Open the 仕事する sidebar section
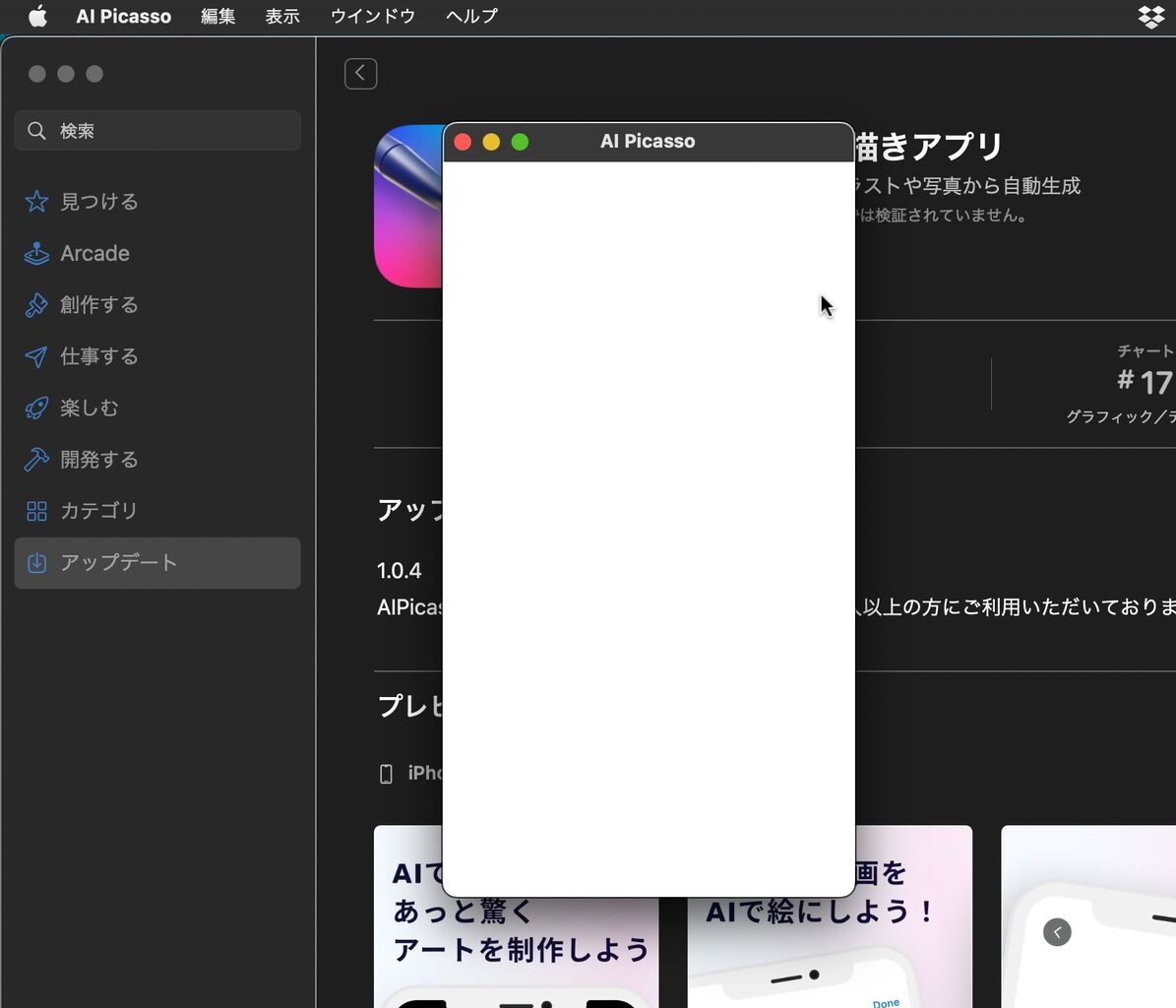This screenshot has width=1176, height=1008. tap(157, 356)
